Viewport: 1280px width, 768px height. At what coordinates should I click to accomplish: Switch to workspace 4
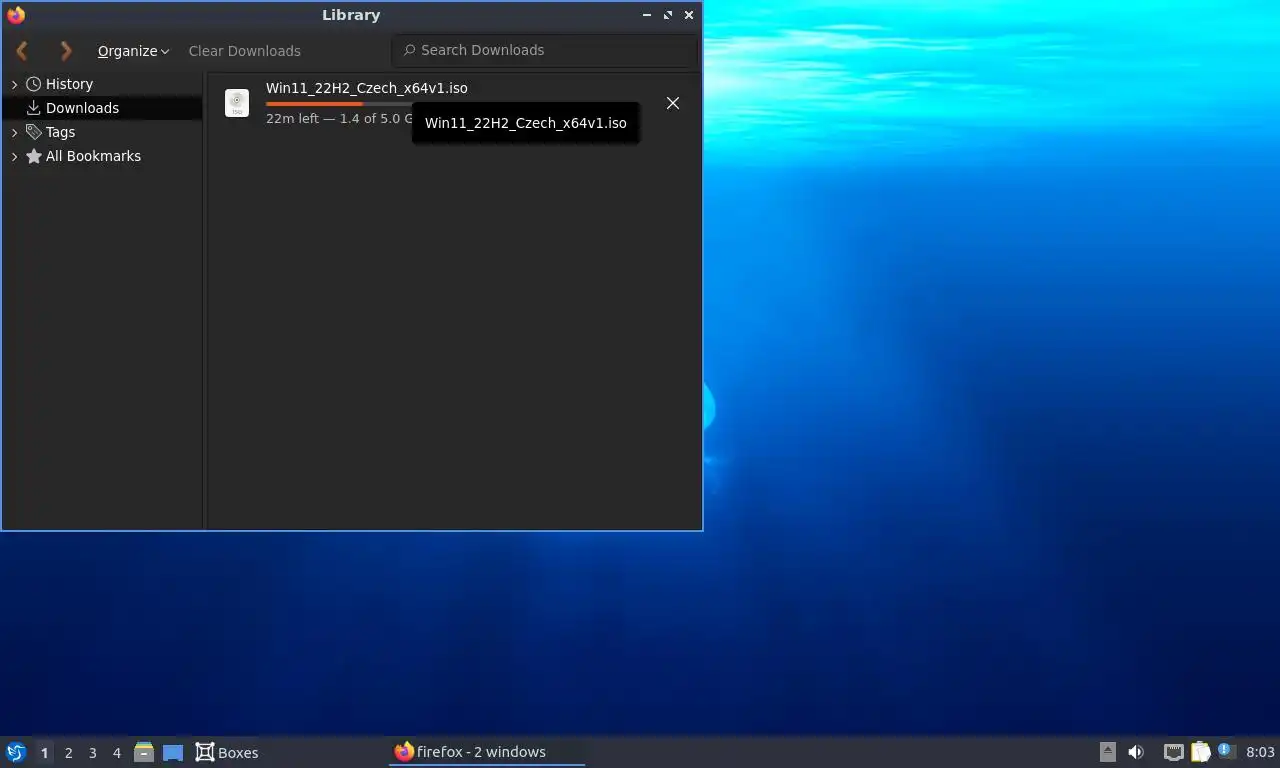pos(116,753)
